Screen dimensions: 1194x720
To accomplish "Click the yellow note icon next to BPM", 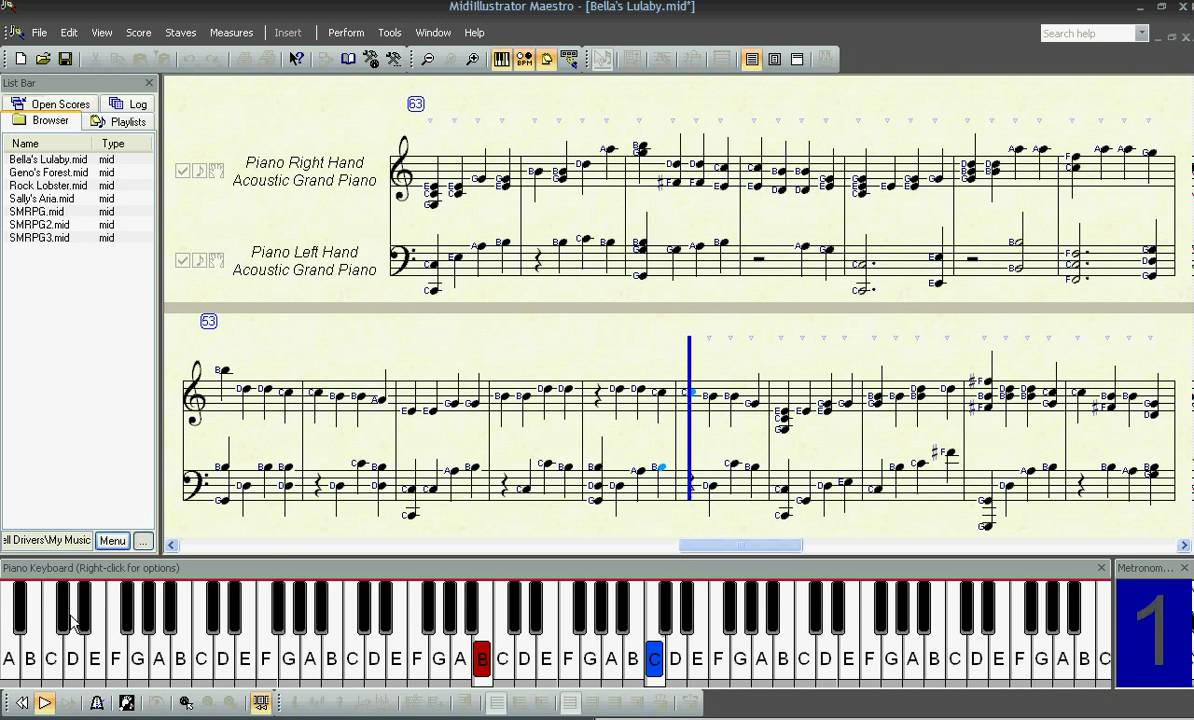I will [546, 59].
